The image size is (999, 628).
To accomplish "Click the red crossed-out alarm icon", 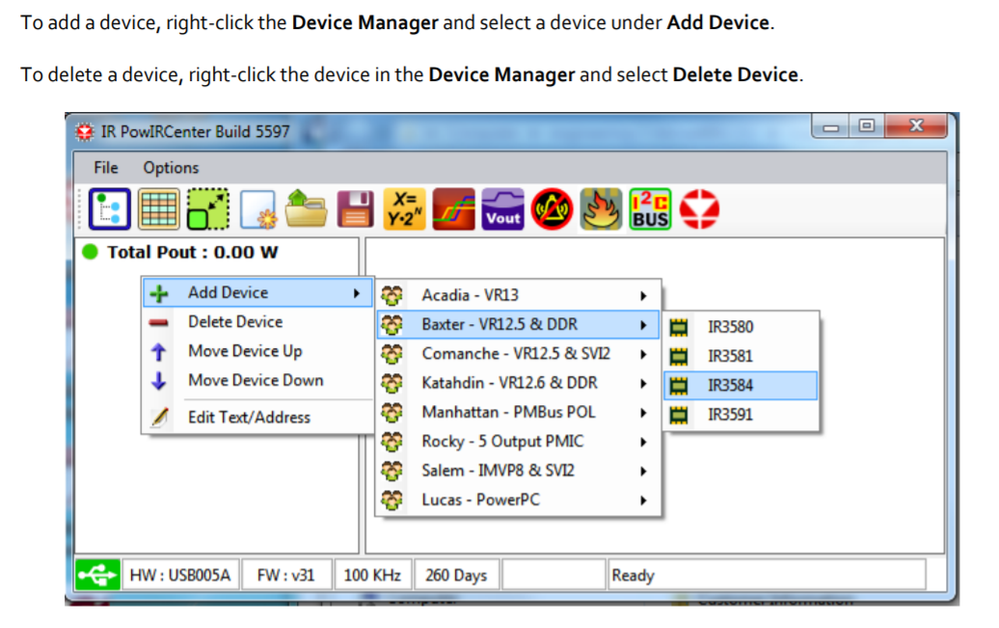I will [x=552, y=209].
